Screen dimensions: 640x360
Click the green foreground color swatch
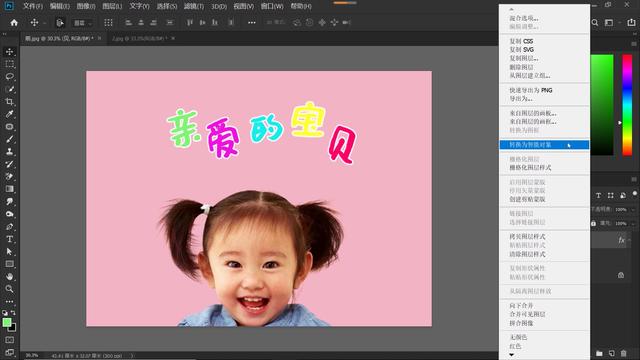tap(7, 322)
